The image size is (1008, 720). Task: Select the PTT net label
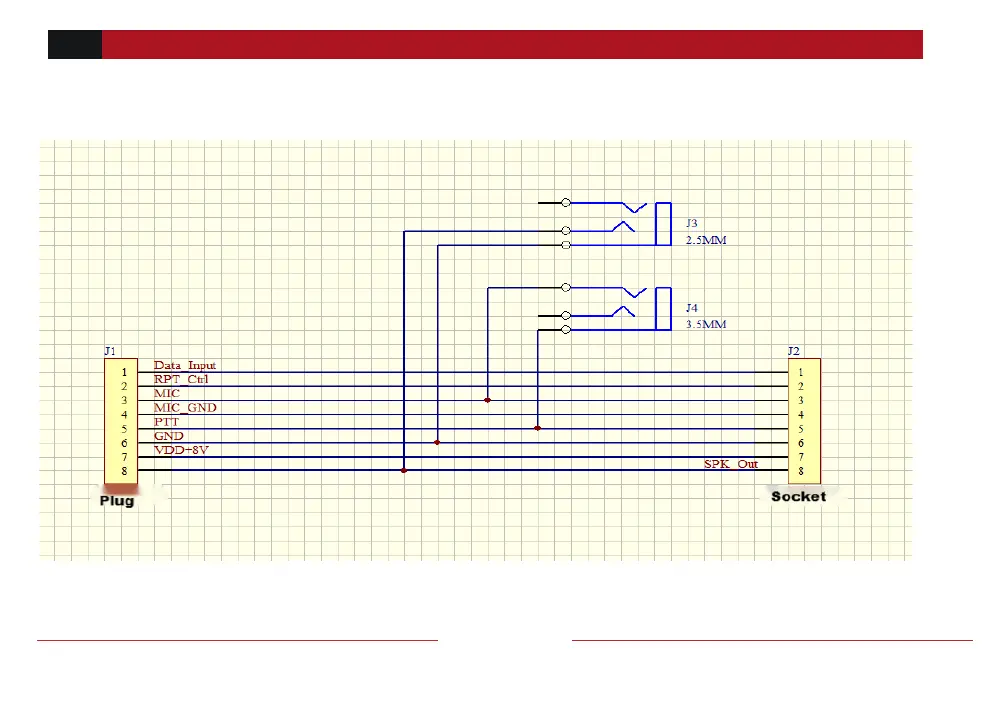coord(166,422)
